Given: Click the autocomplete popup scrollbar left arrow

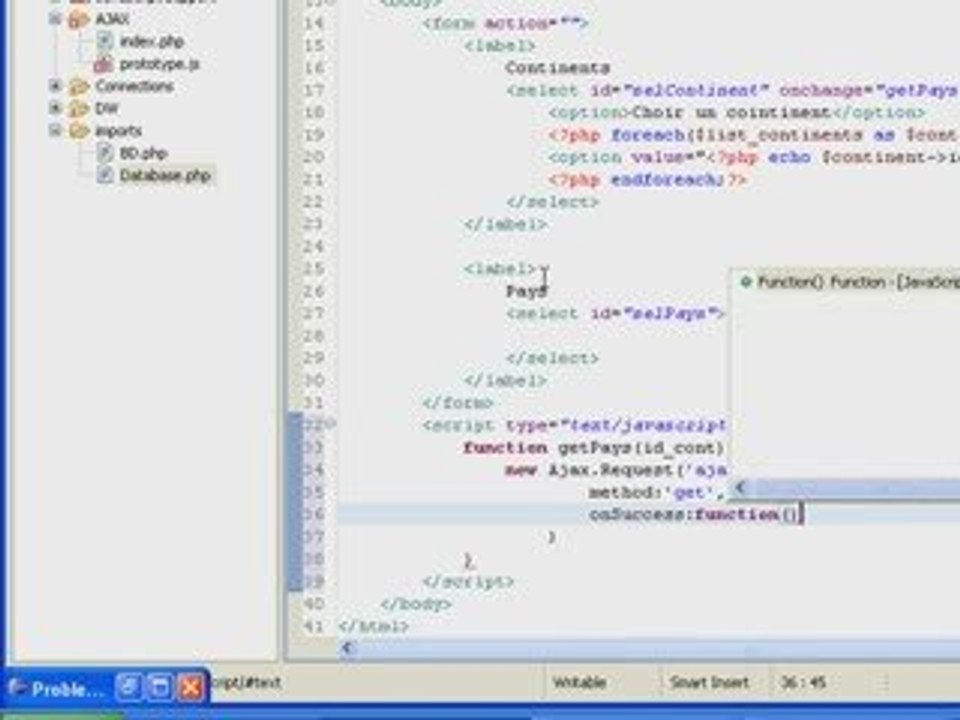Looking at the screenshot, I should coord(740,487).
